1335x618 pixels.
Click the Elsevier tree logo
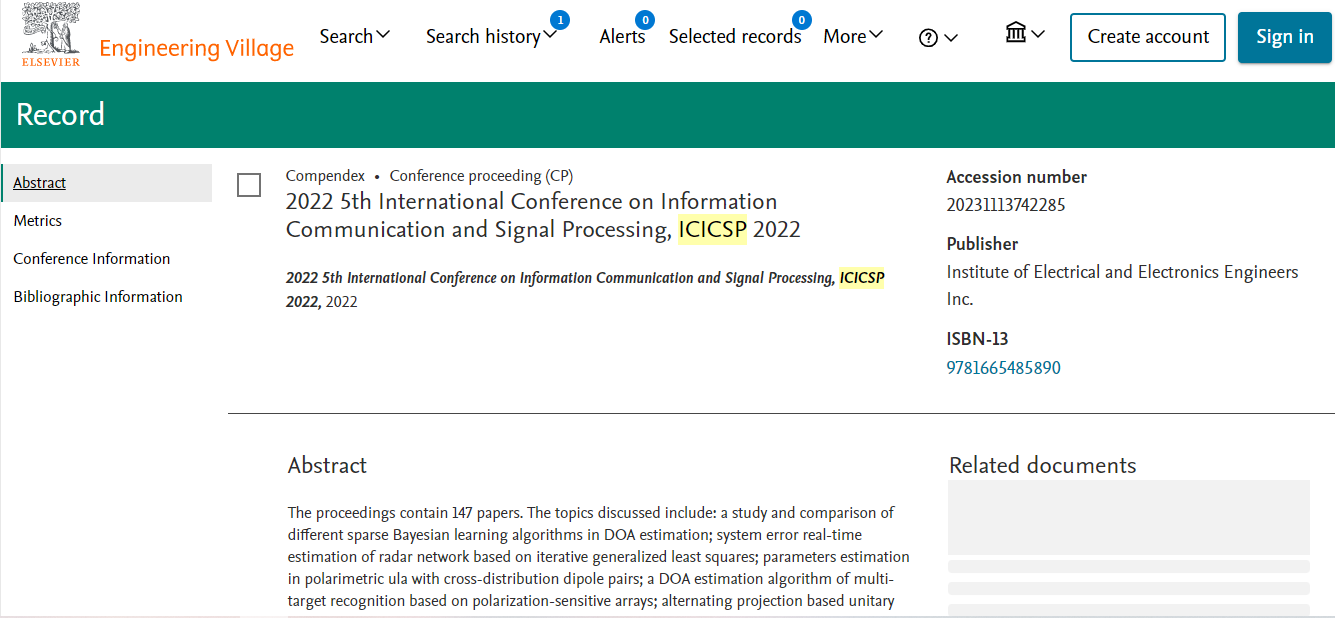[x=50, y=34]
